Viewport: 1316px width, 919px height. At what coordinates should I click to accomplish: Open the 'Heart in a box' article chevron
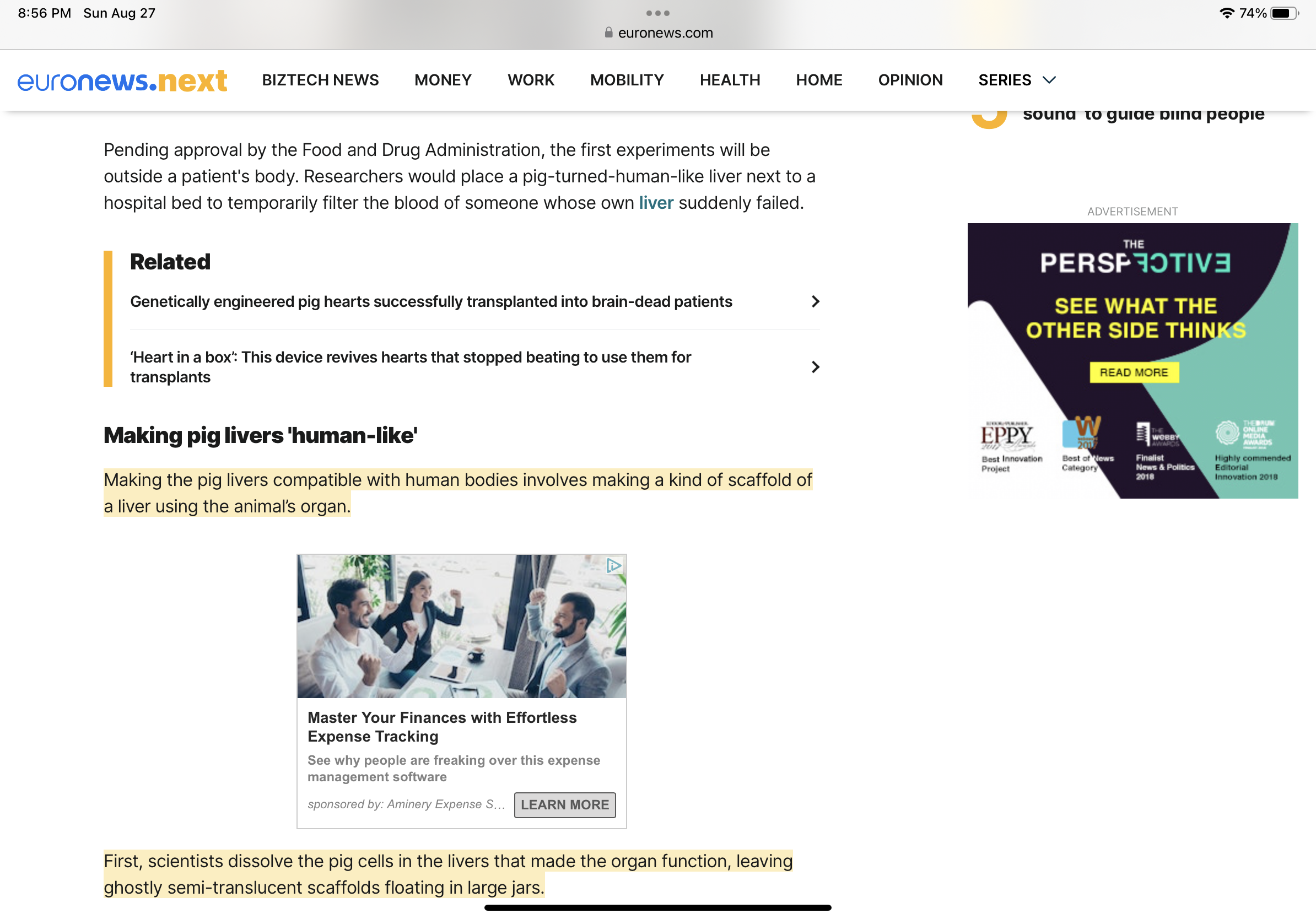[x=816, y=367]
